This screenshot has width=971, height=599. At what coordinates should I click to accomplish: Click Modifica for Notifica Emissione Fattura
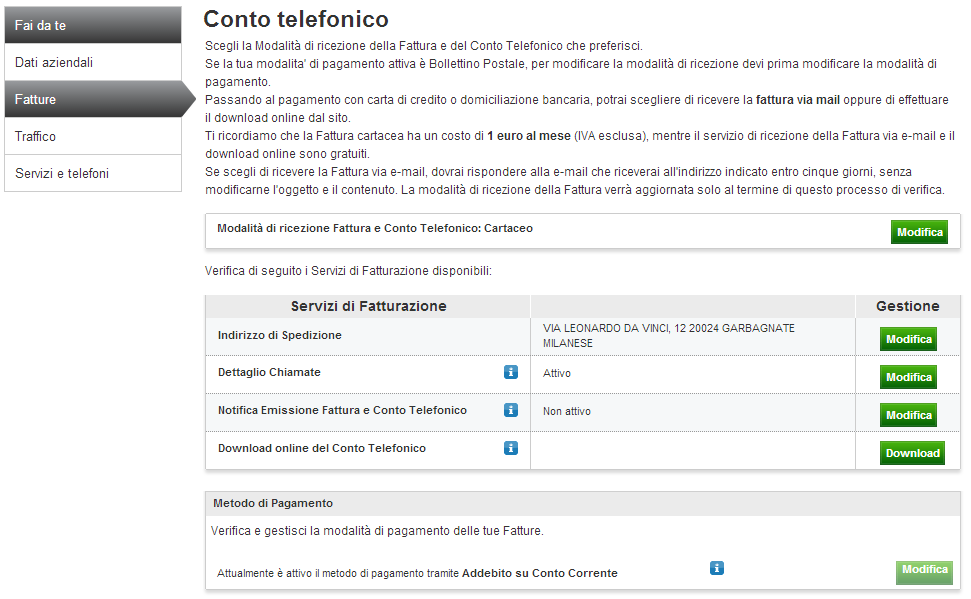coord(908,415)
